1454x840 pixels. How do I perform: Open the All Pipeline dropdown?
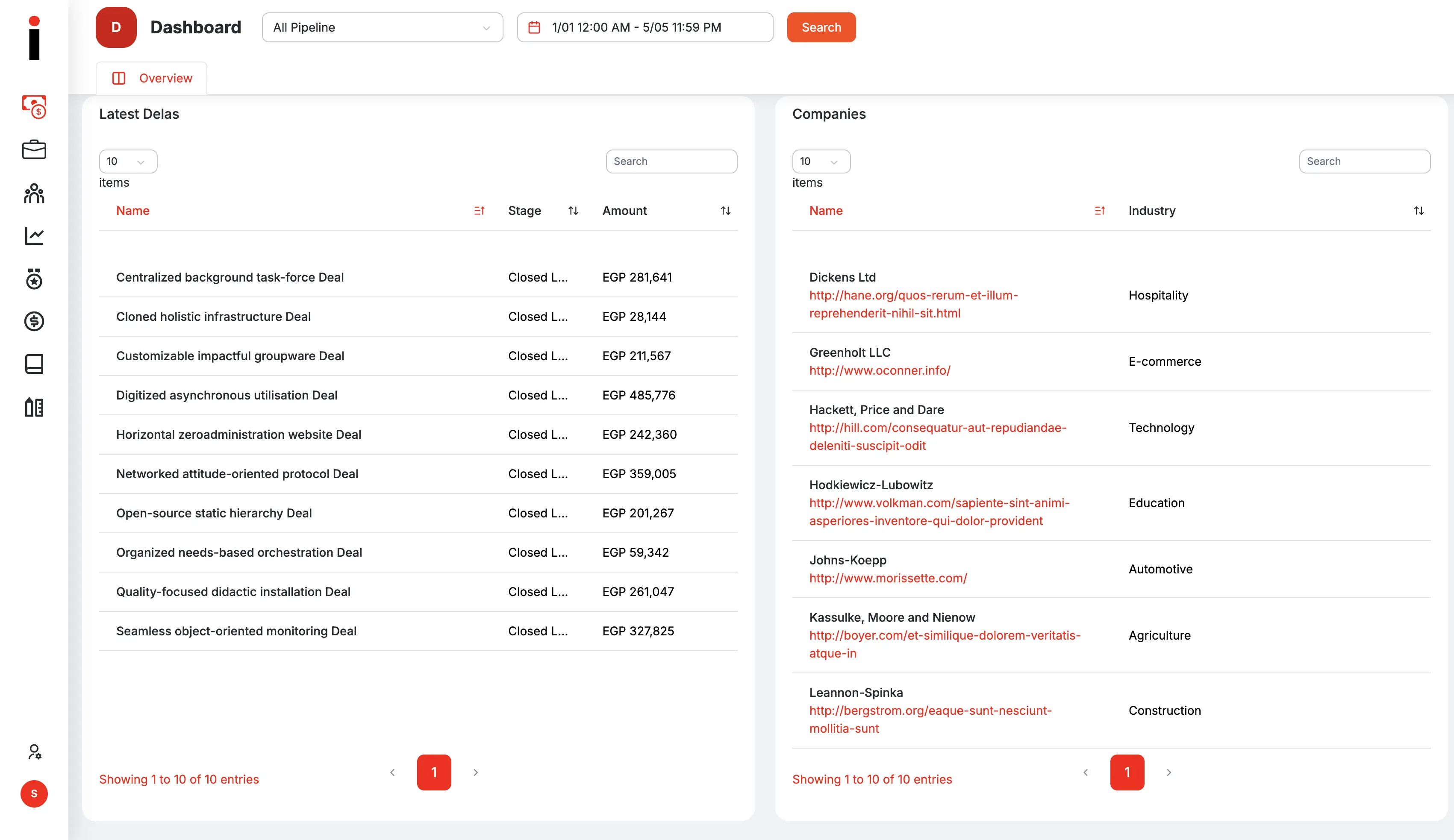383,27
